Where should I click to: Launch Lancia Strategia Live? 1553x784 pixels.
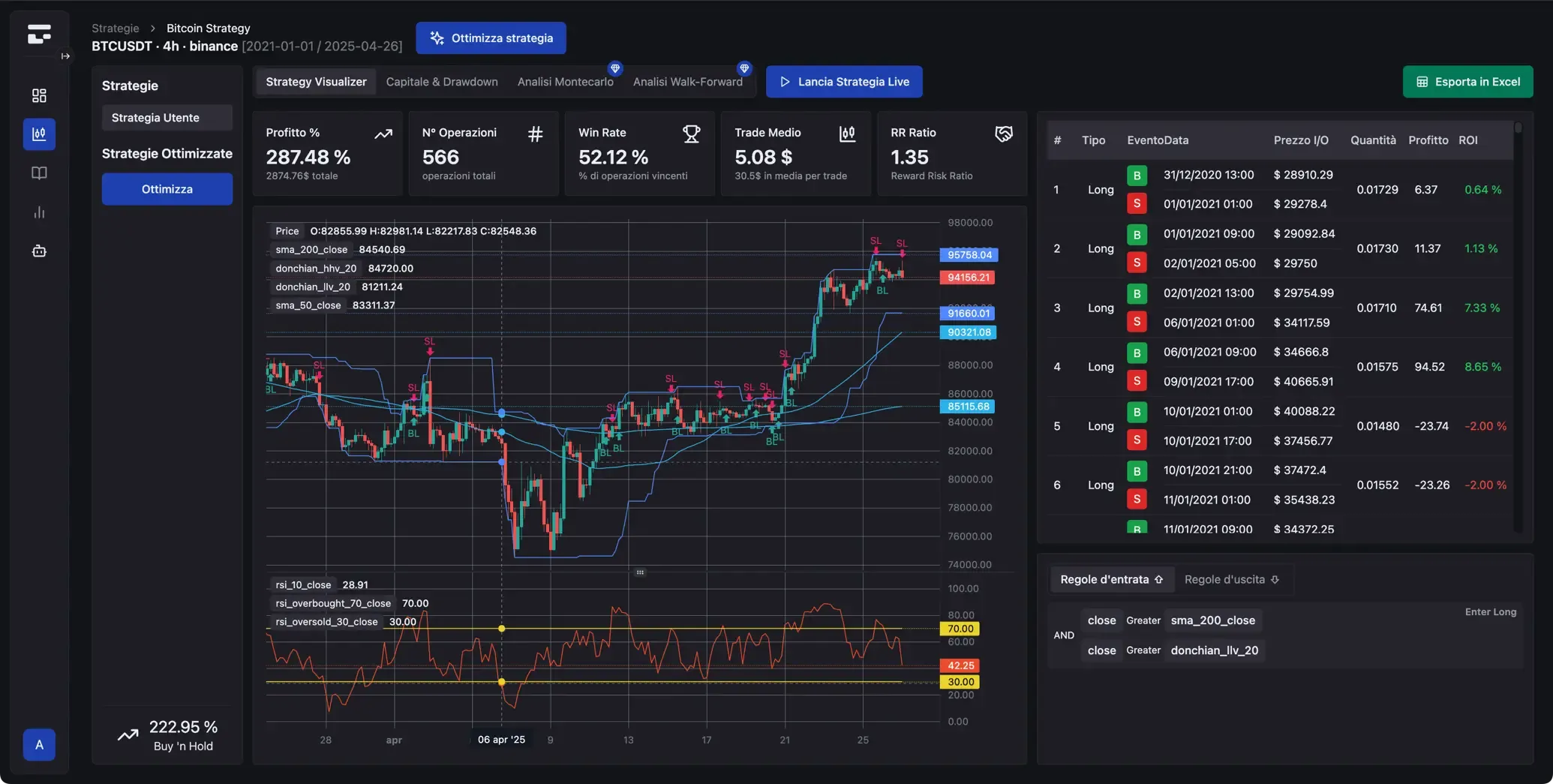tap(844, 82)
